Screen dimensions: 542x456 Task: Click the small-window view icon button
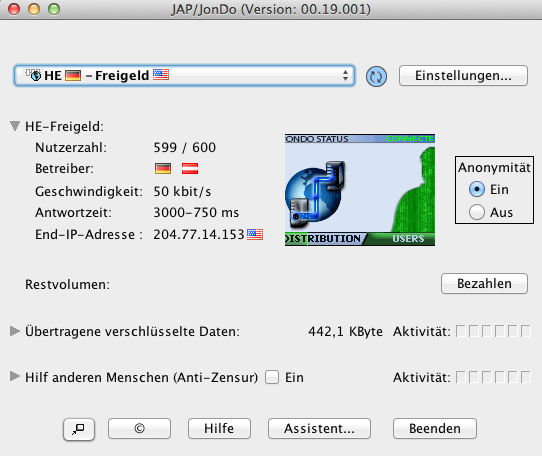pos(79,429)
